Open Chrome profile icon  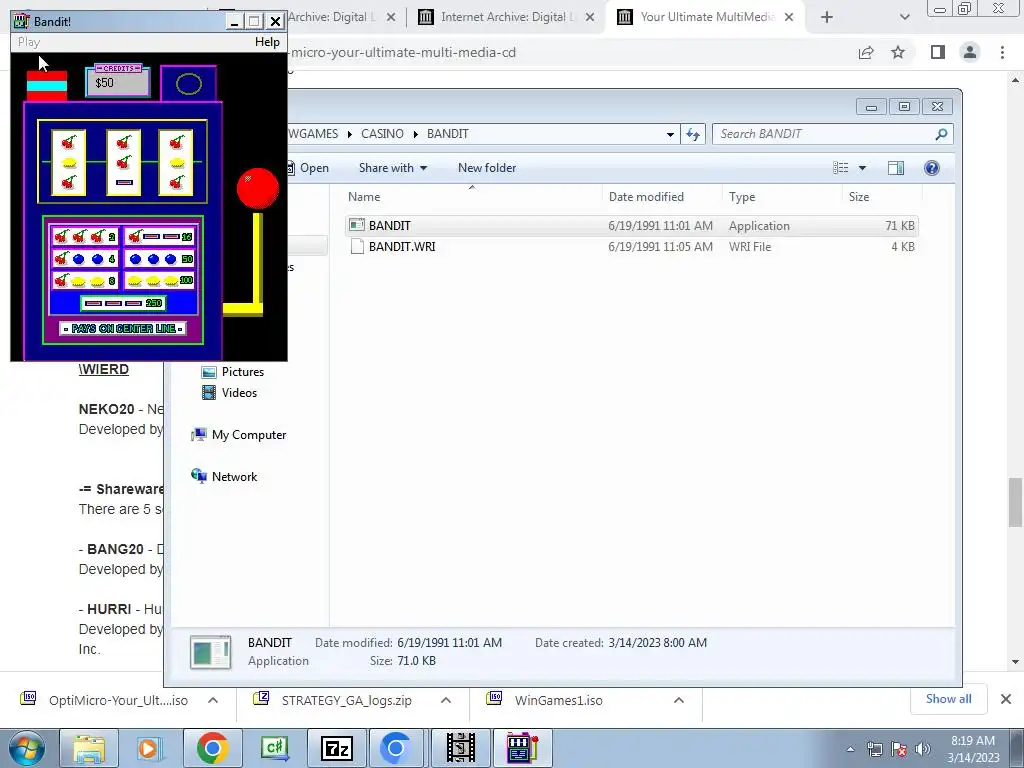point(970,52)
